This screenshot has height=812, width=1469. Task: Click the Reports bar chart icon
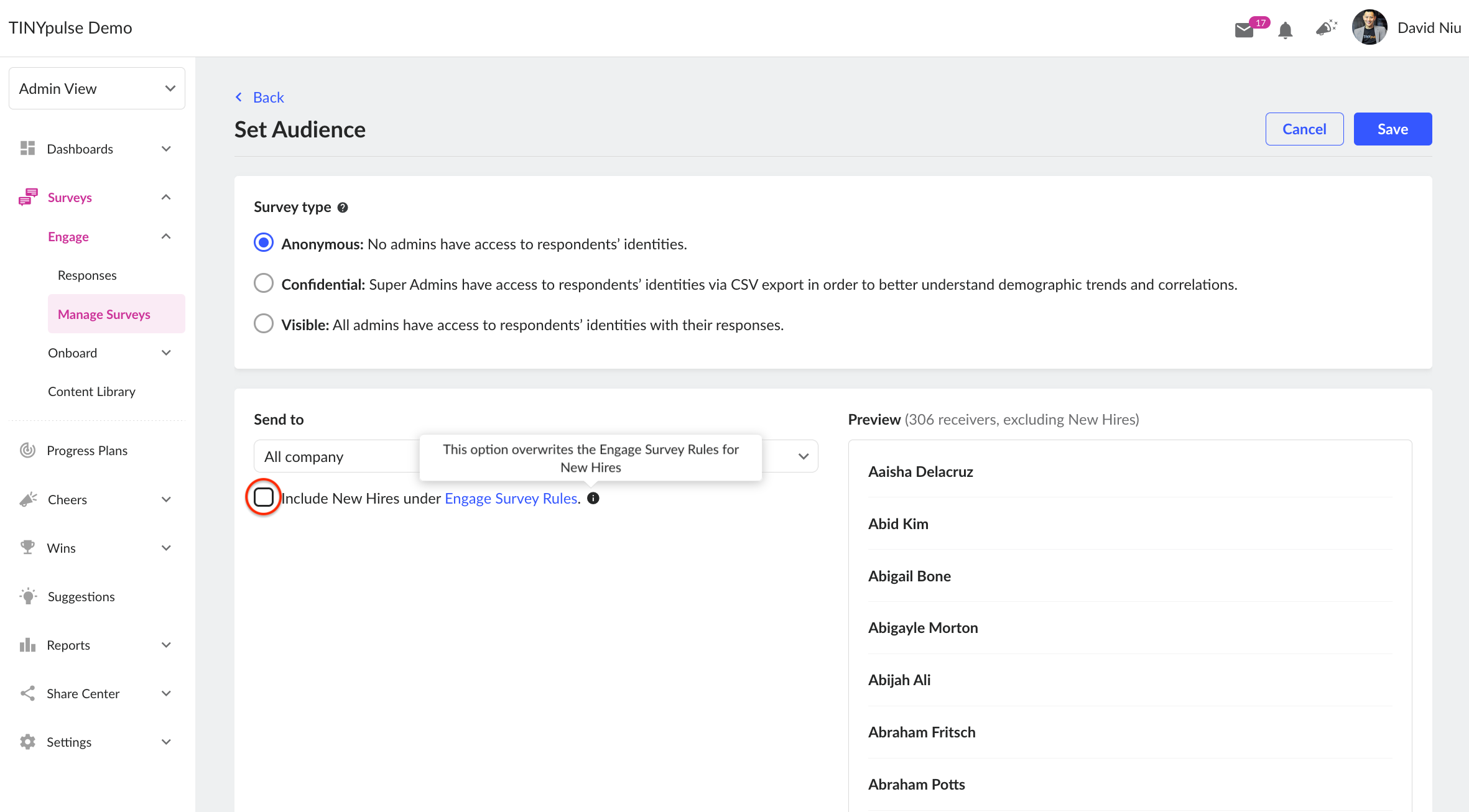click(27, 645)
